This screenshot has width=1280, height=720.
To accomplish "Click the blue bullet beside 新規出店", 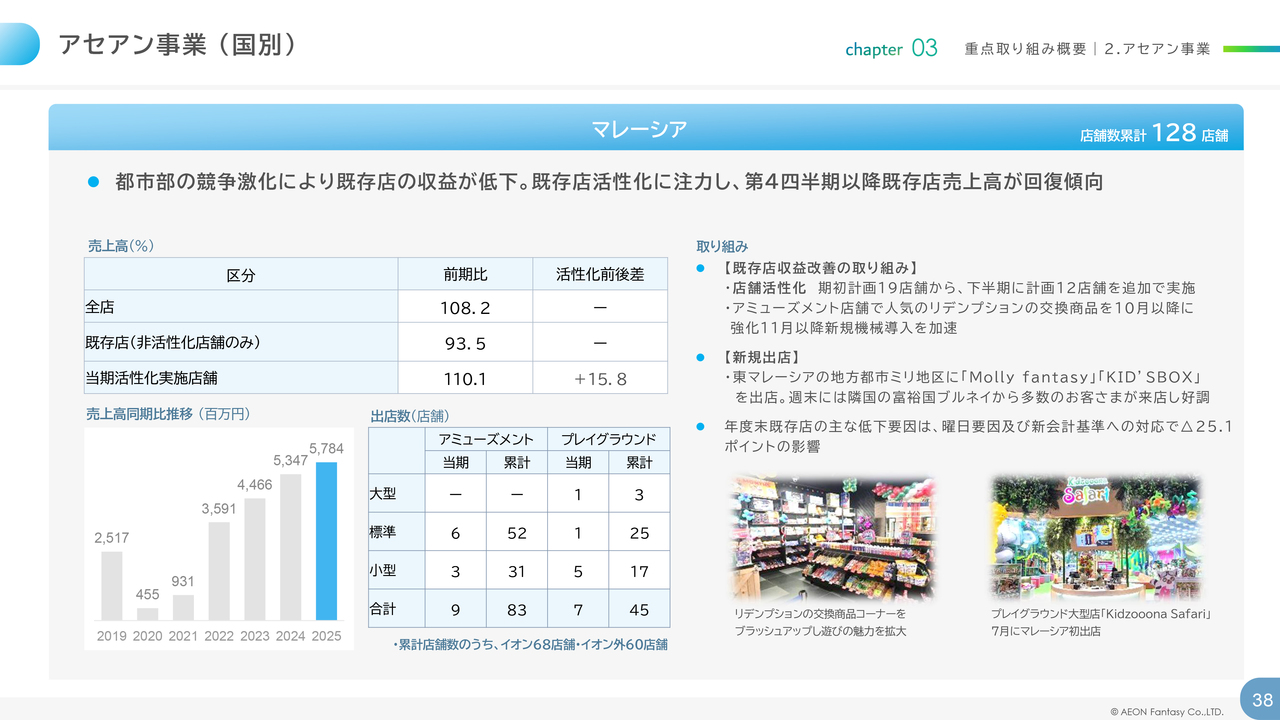I will (x=701, y=357).
